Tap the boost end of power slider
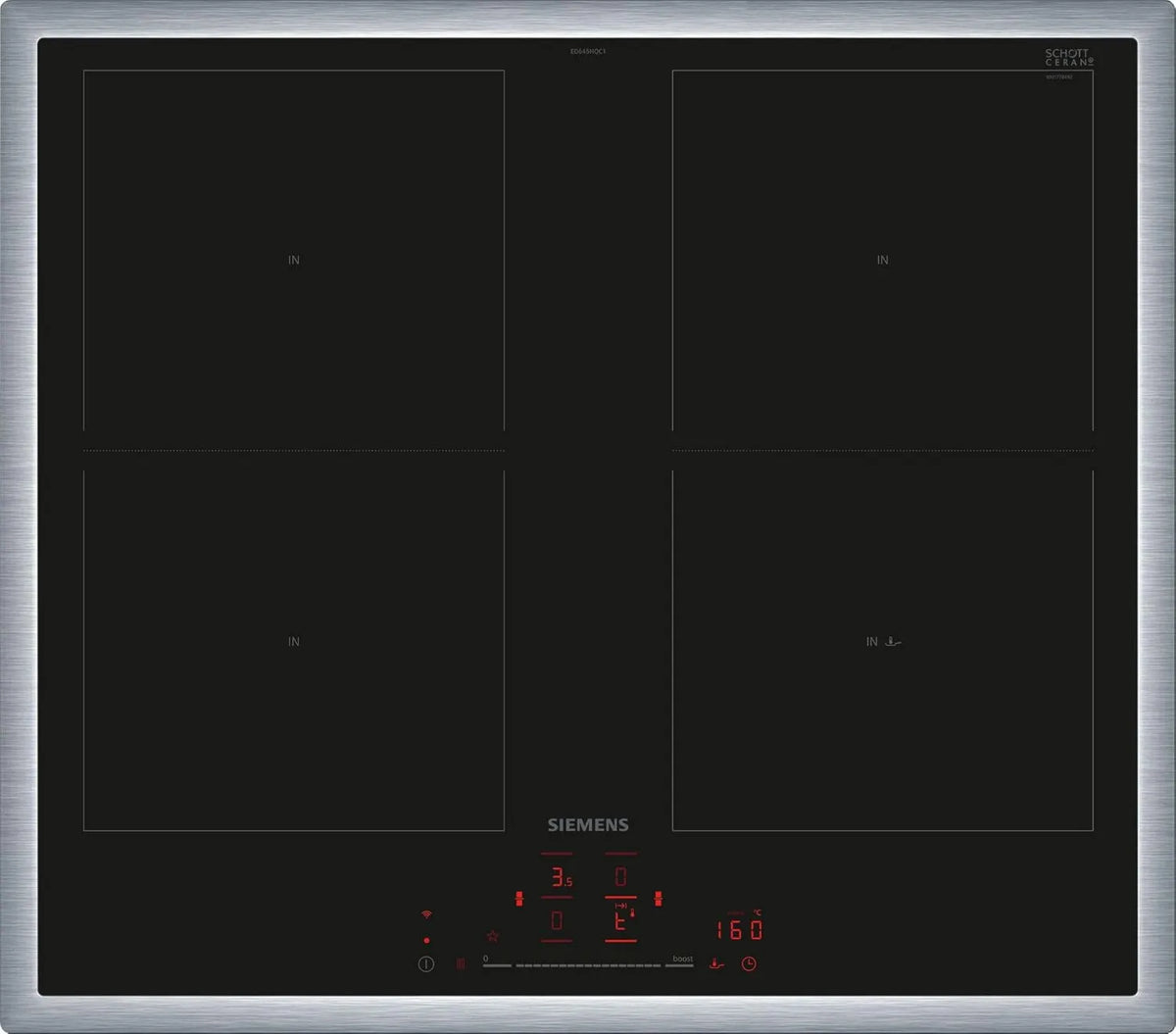 (x=680, y=964)
